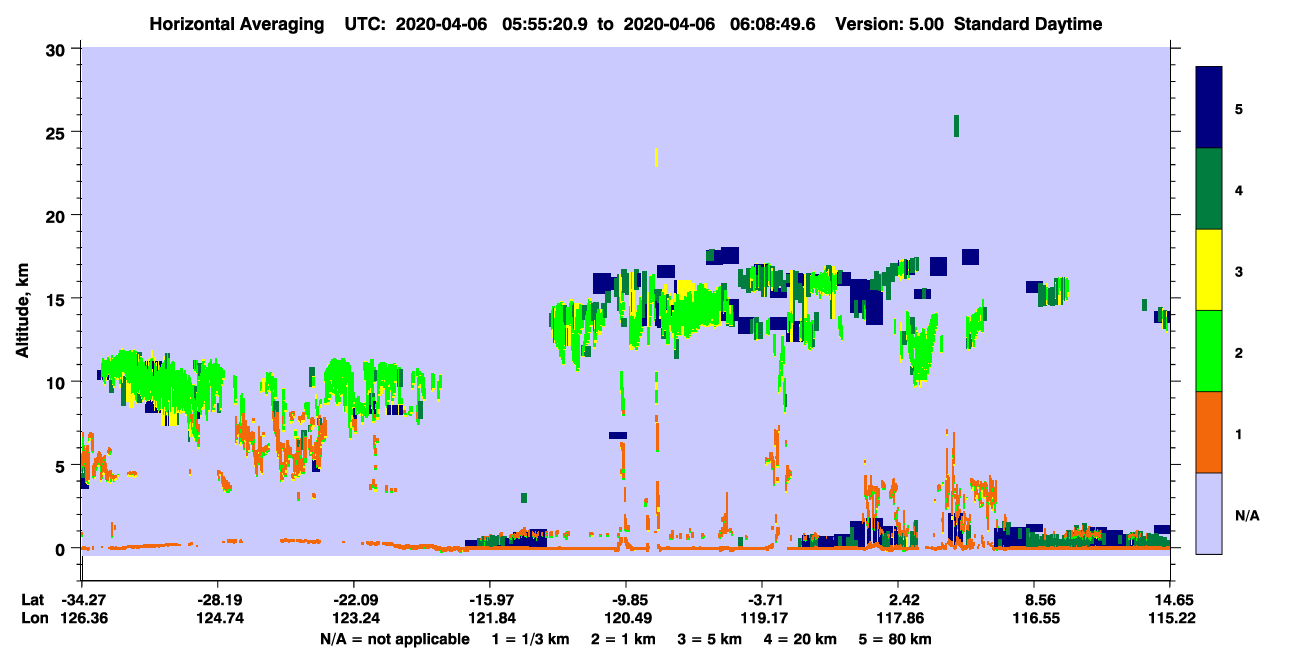This screenshot has width=1300, height=667.
Task: Click longitude value 115.22
Action: (x=1170, y=619)
